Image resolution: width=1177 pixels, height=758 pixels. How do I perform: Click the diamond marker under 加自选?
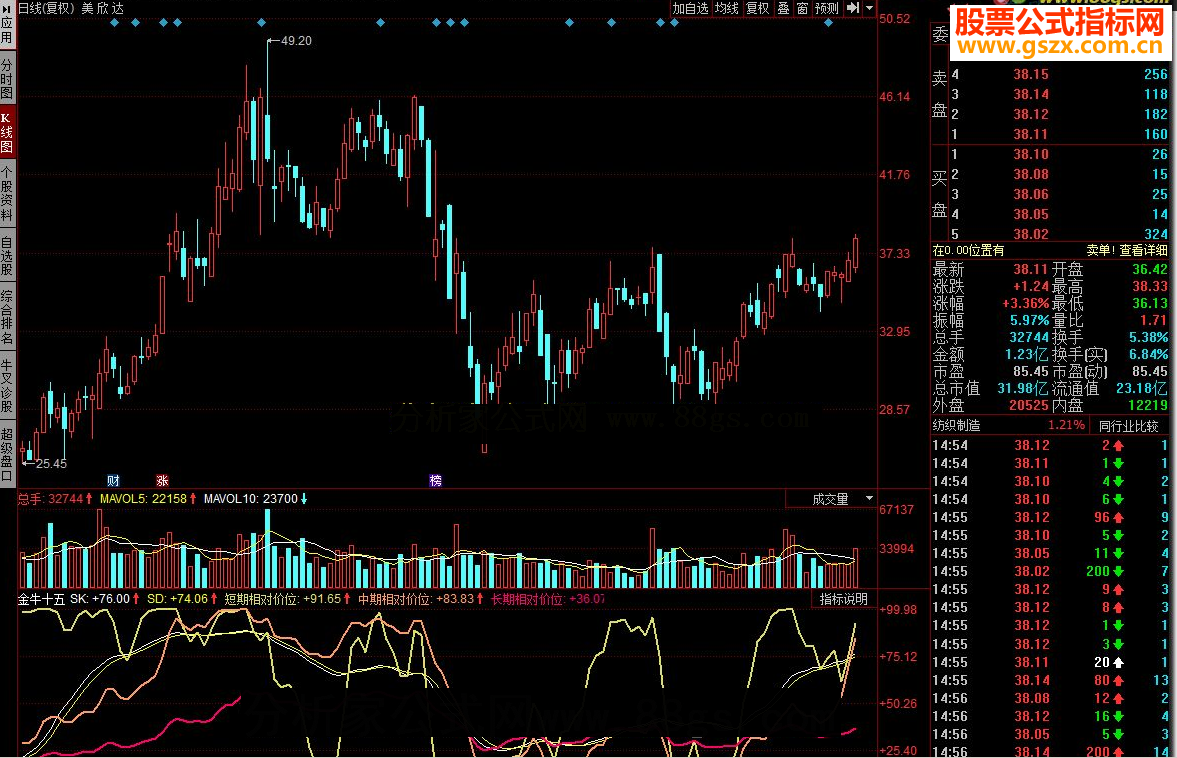674,23
